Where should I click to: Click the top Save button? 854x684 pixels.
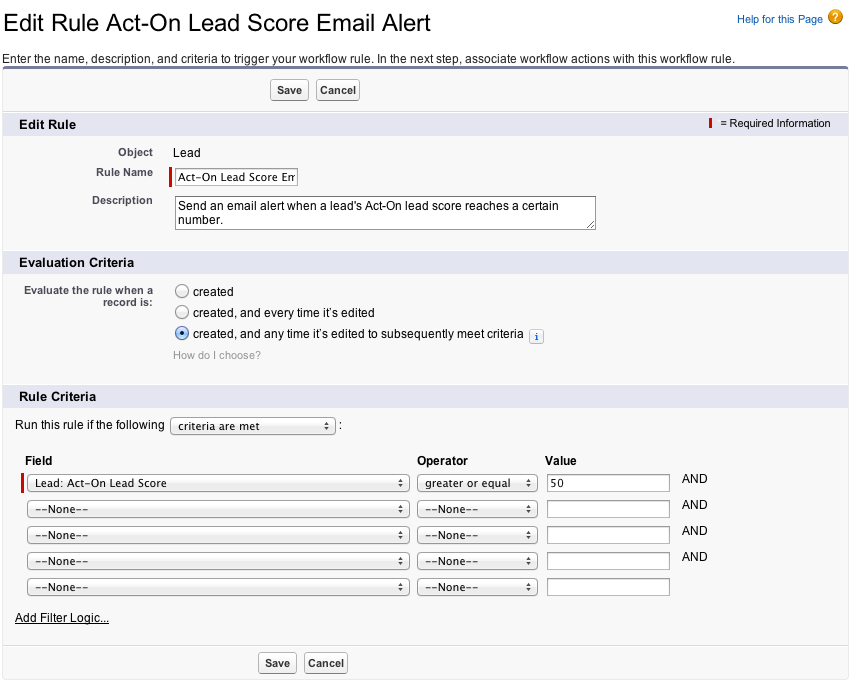click(289, 90)
